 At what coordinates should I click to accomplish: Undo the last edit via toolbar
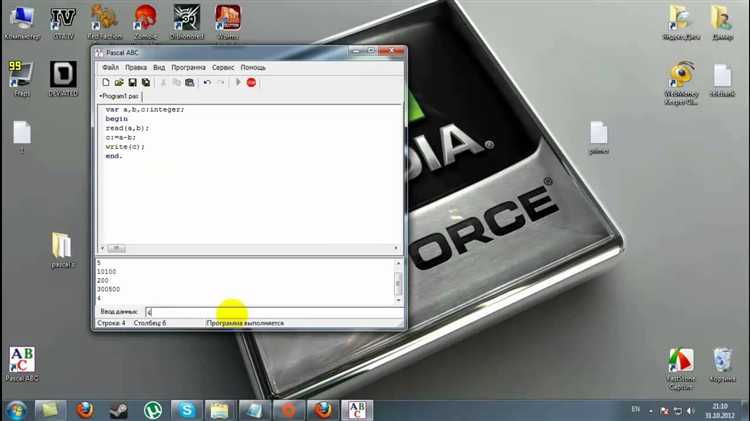[207, 82]
